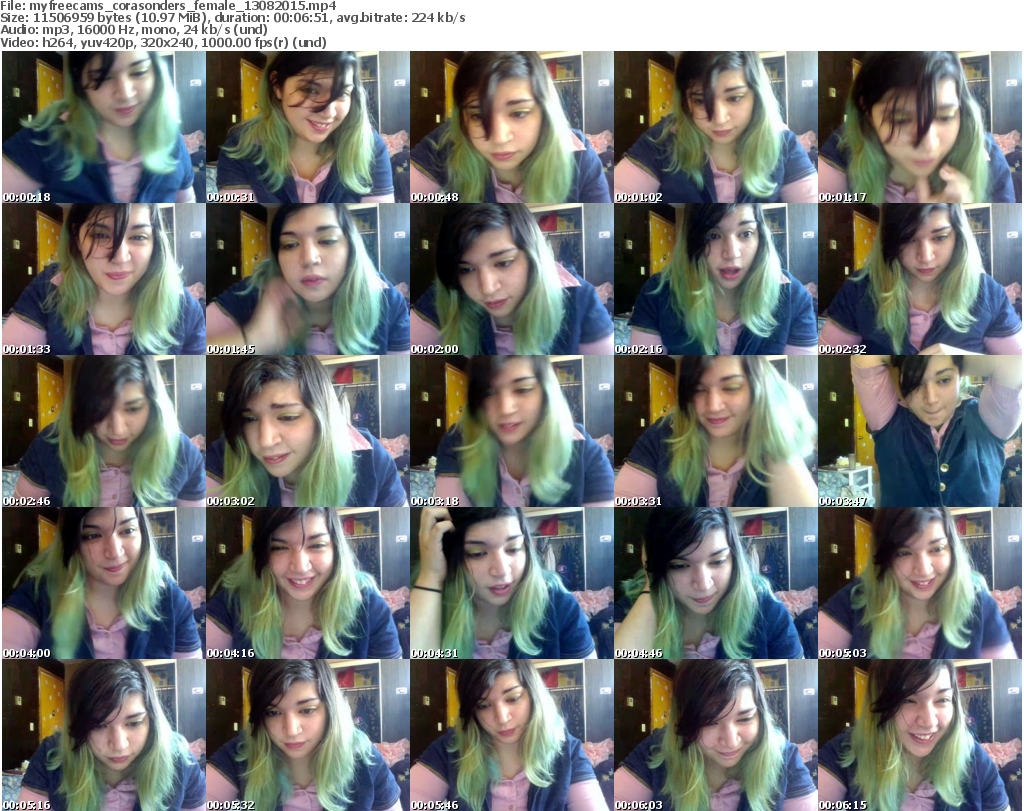
Task: Select the thumbnail timestamped 00:05:32
Action: 308,735
